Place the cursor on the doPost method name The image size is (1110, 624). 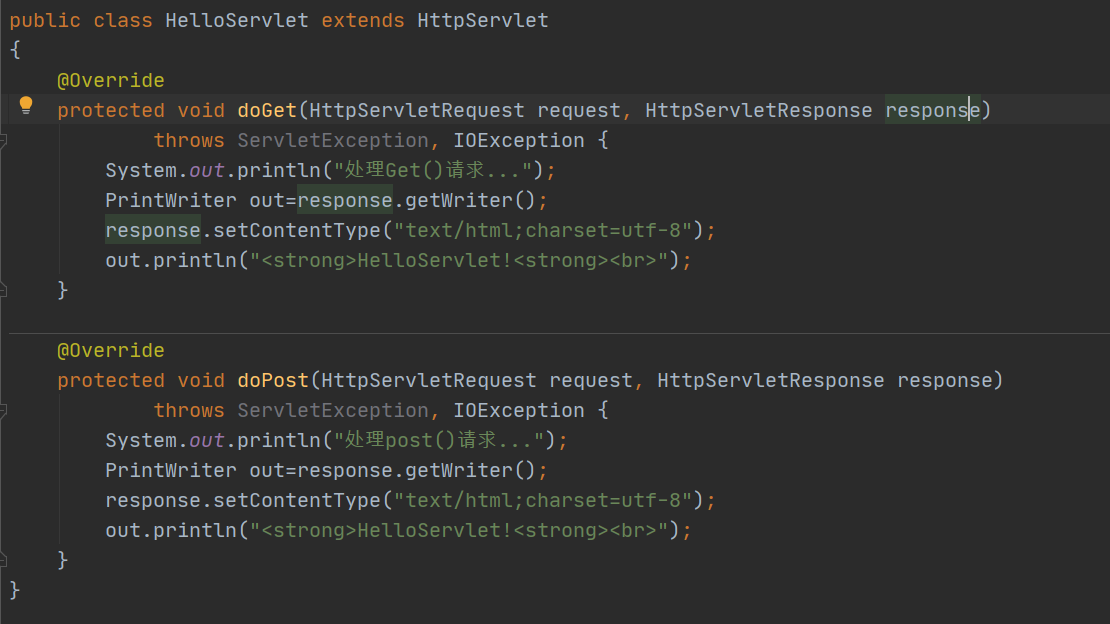coord(273,380)
